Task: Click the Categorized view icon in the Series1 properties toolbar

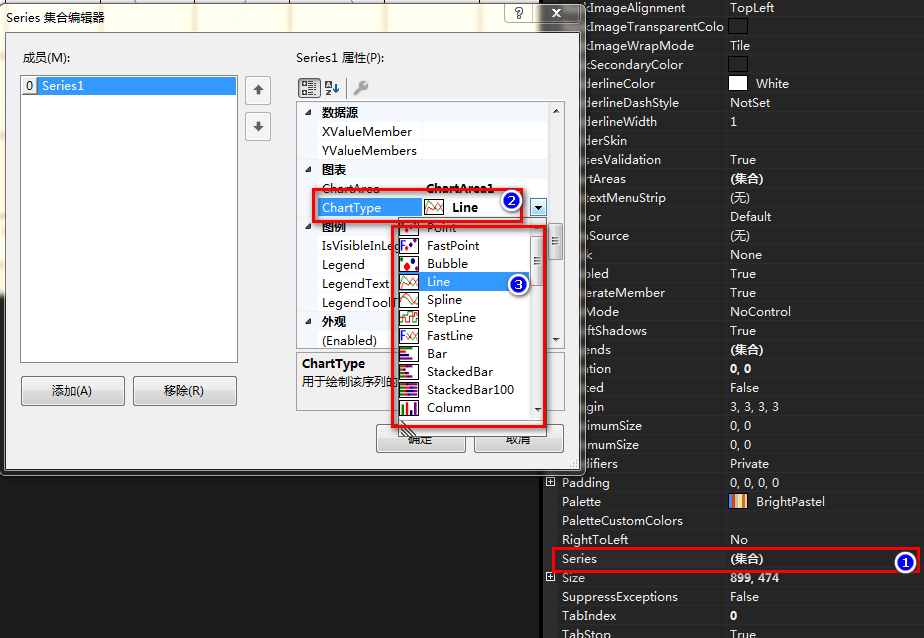Action: (x=309, y=88)
